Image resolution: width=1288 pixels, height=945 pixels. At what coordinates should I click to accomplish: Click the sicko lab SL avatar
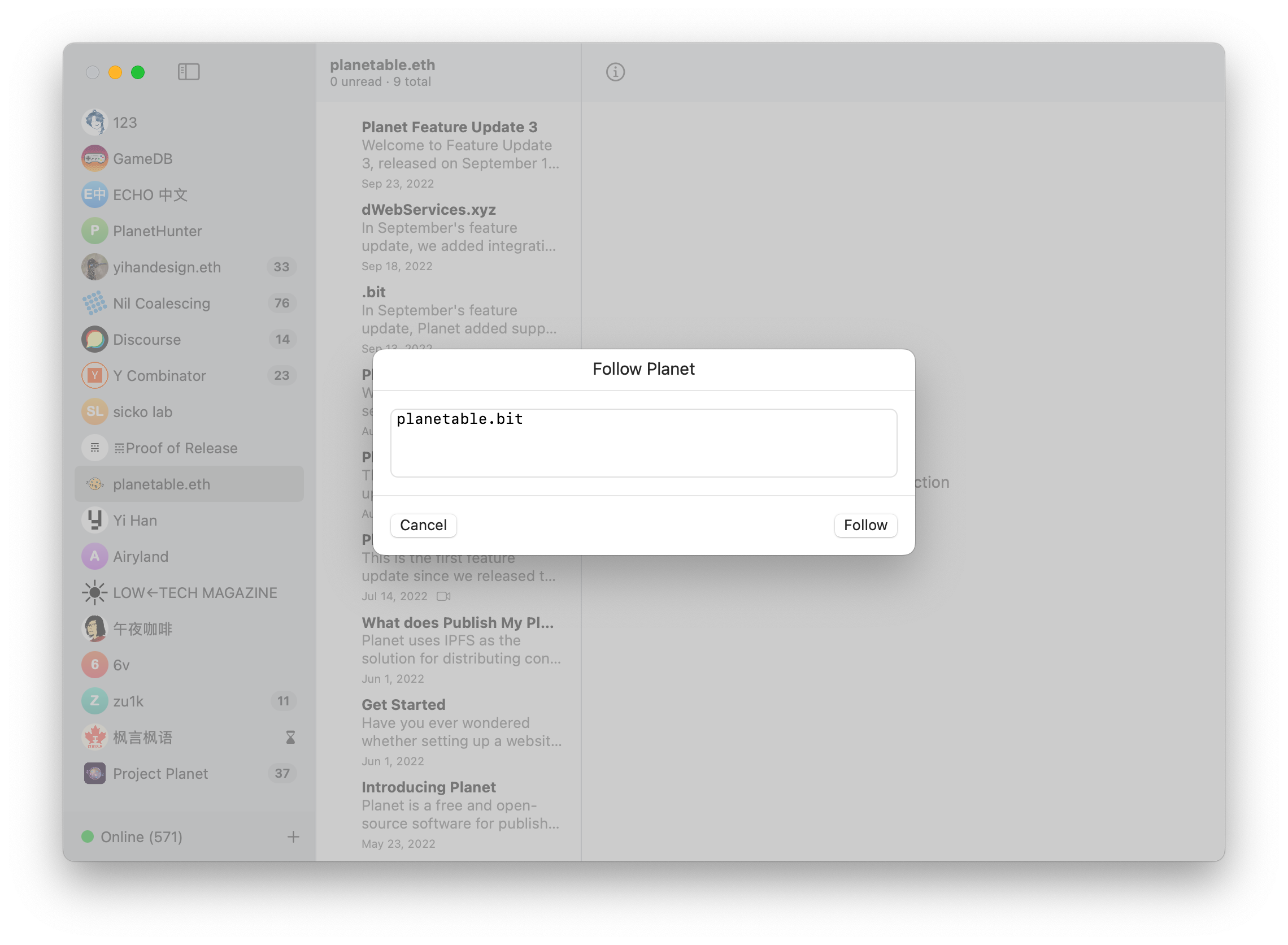95,412
